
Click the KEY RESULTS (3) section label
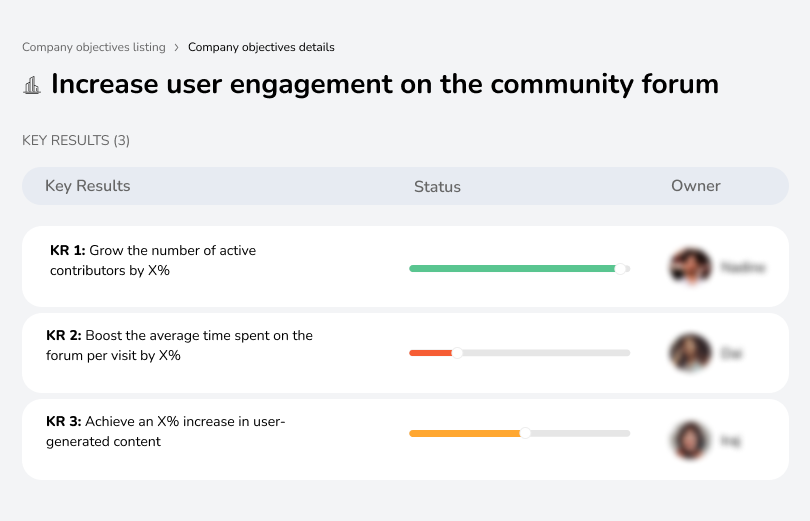point(76,140)
